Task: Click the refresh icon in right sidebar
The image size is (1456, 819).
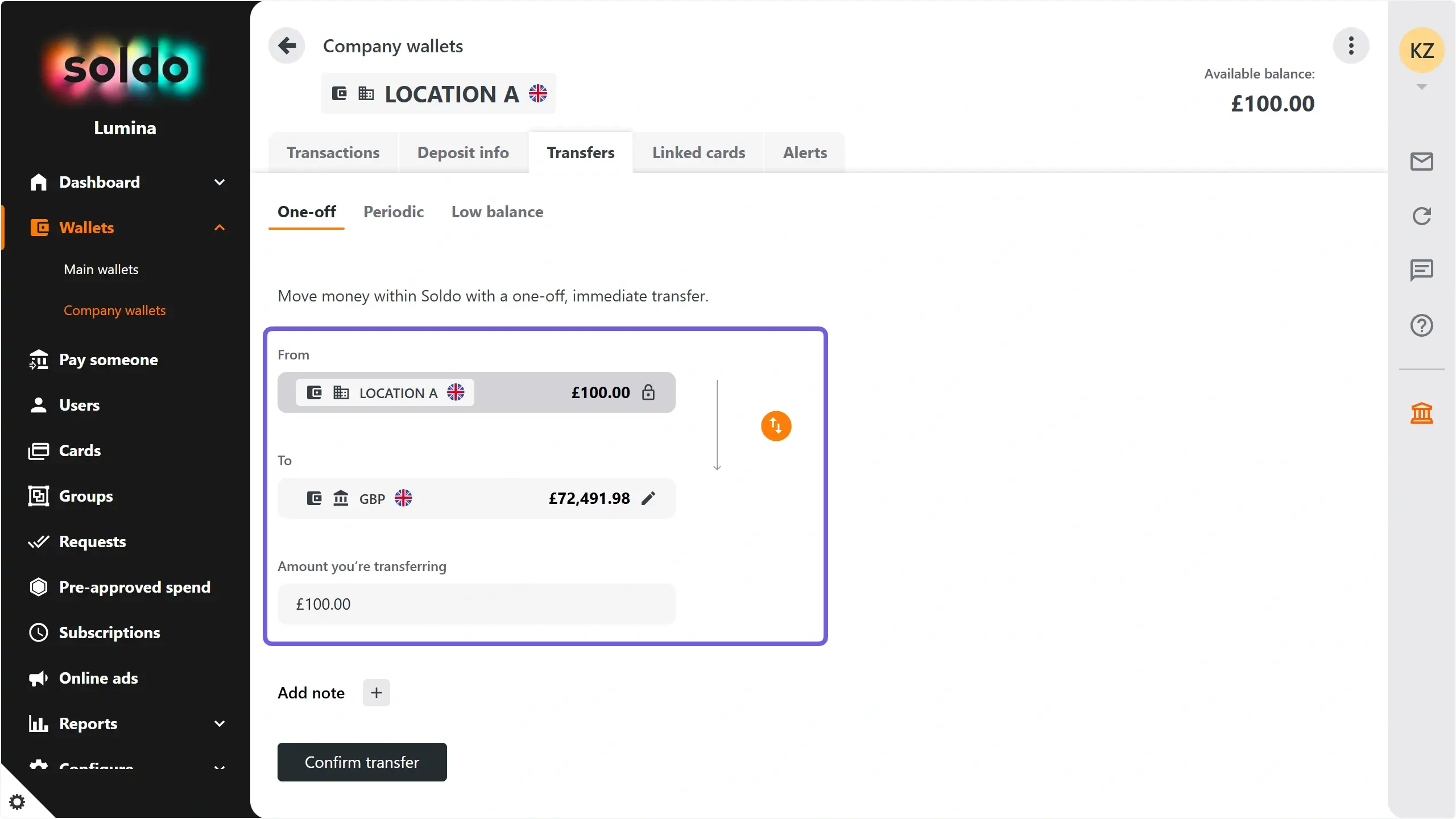Action: pyautogui.click(x=1421, y=216)
